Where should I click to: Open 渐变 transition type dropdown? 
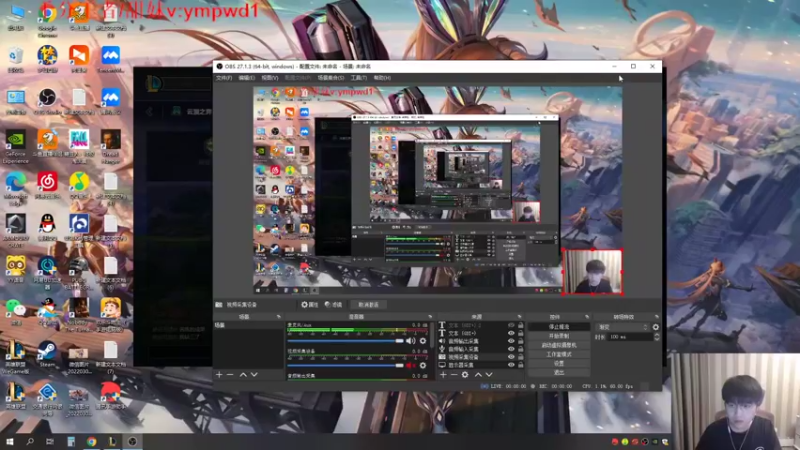tap(623, 327)
